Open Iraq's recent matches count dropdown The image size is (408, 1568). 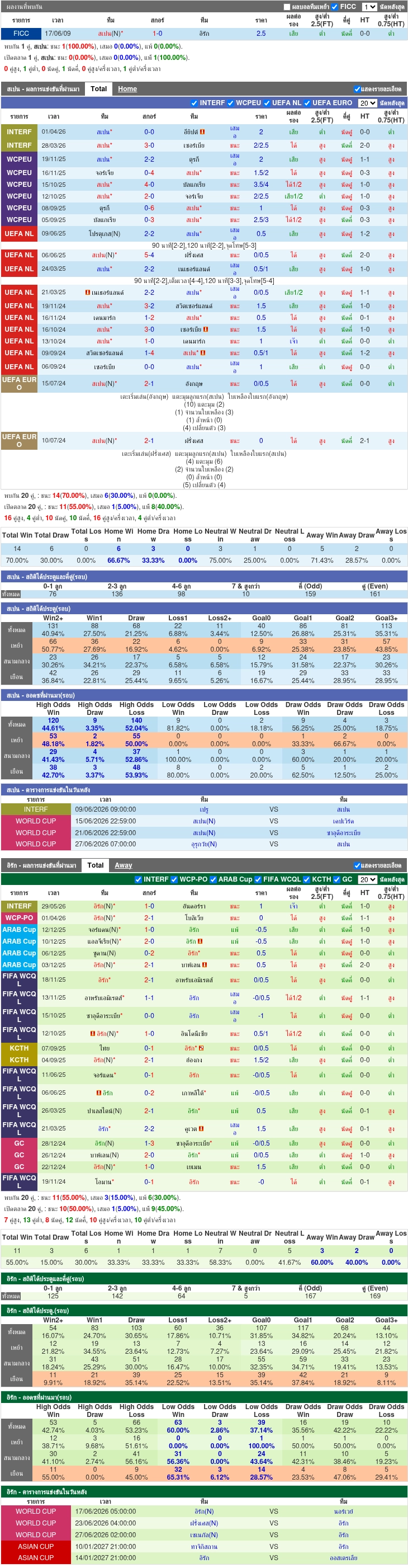click(x=367, y=879)
